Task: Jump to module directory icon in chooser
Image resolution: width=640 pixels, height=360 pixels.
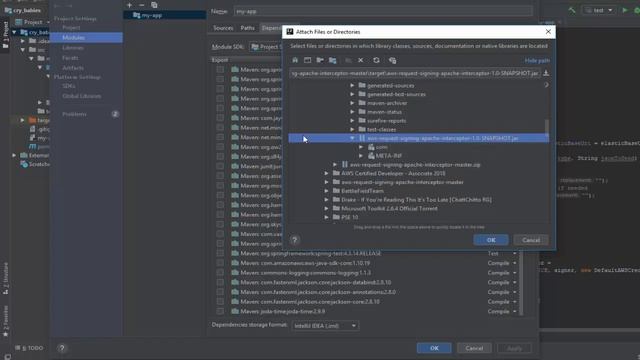Action: (333, 60)
